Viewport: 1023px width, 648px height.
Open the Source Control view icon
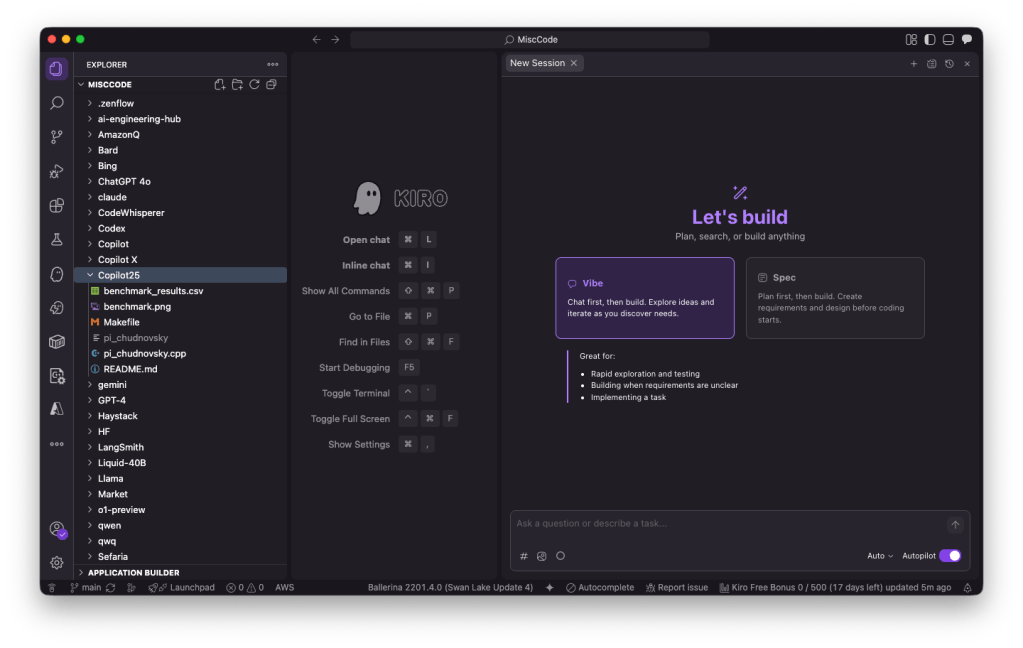coord(57,137)
